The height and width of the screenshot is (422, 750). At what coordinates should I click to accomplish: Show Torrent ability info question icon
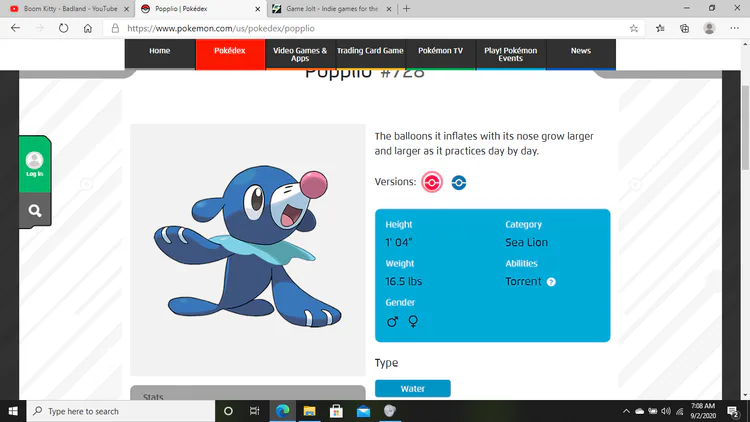[551, 282]
